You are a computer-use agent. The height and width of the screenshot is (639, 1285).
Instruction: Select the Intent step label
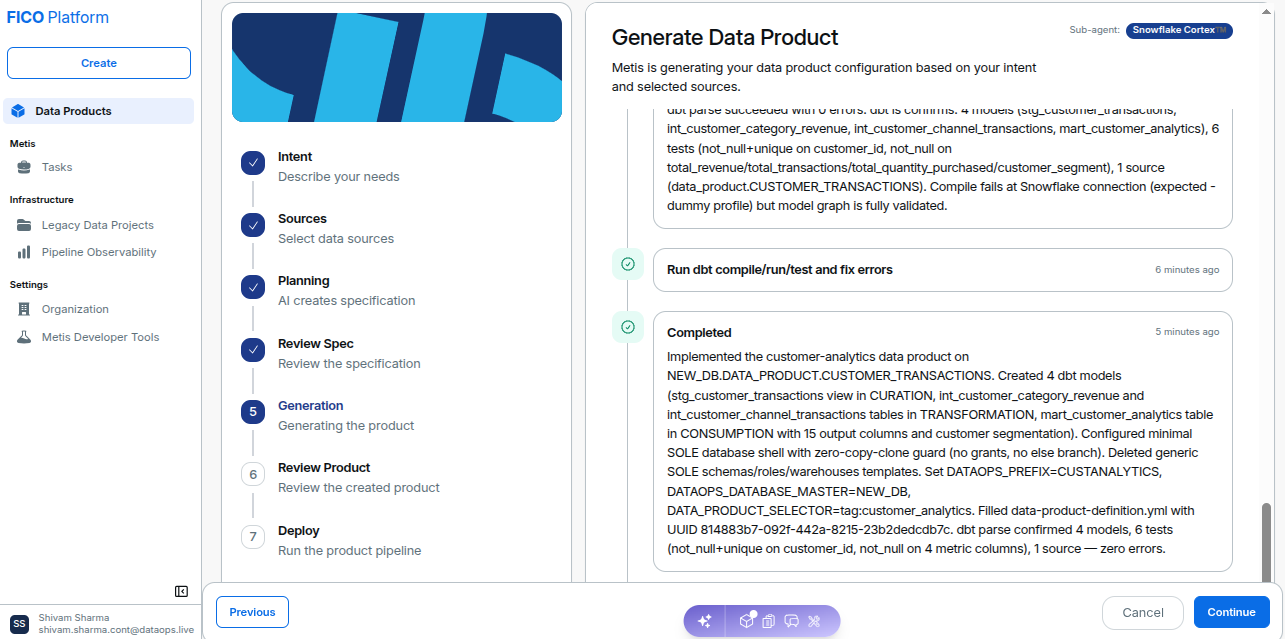[295, 157]
